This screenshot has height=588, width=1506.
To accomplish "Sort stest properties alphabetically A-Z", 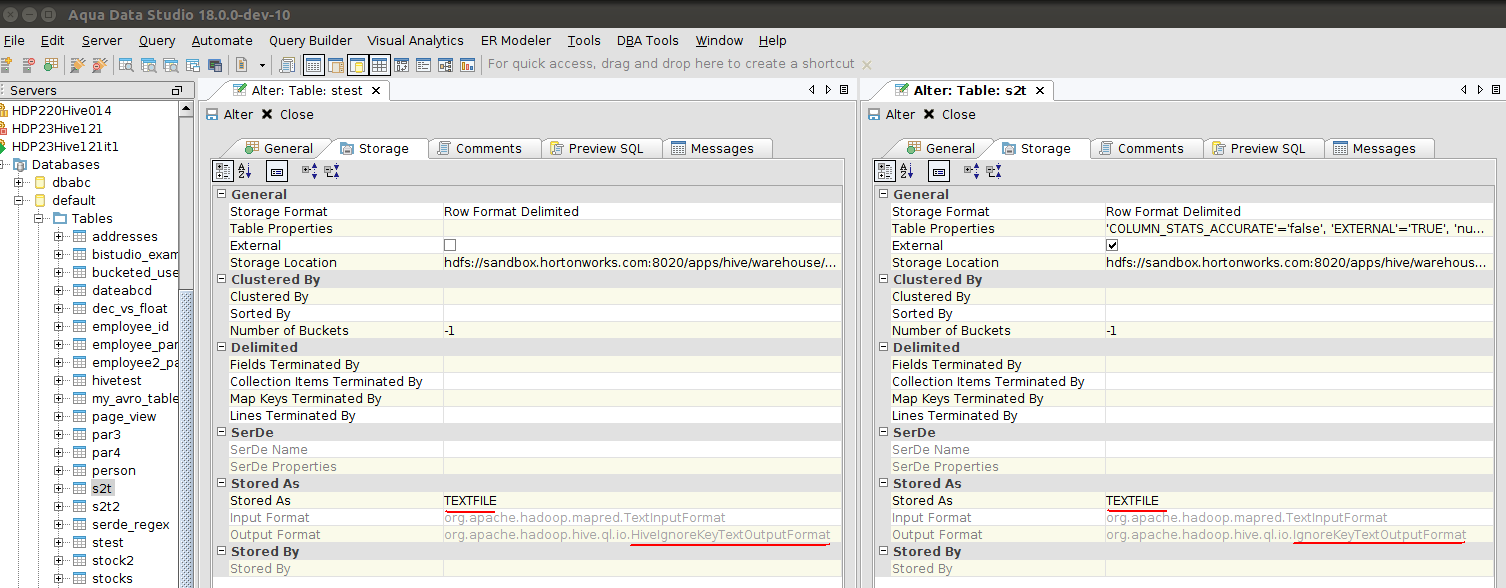I will pos(245,171).
